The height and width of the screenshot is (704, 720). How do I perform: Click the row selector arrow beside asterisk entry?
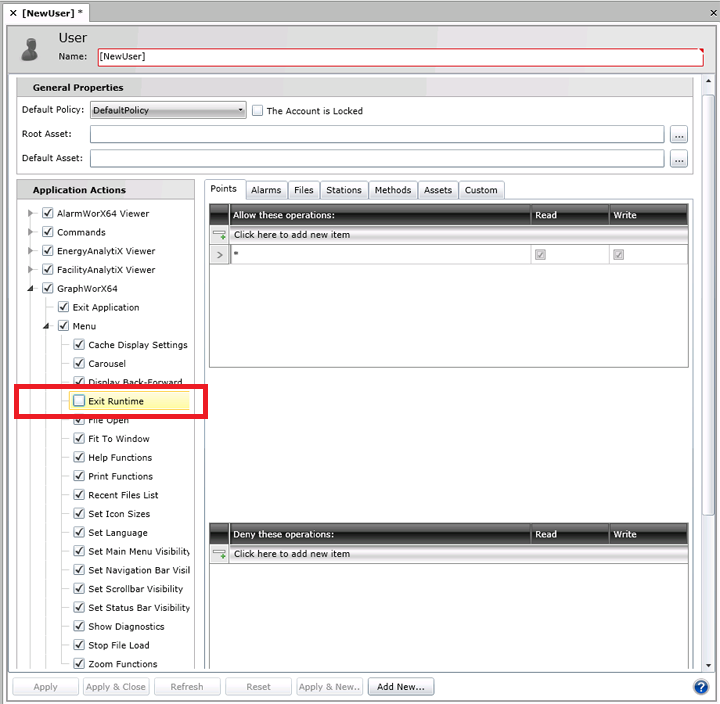[219, 255]
